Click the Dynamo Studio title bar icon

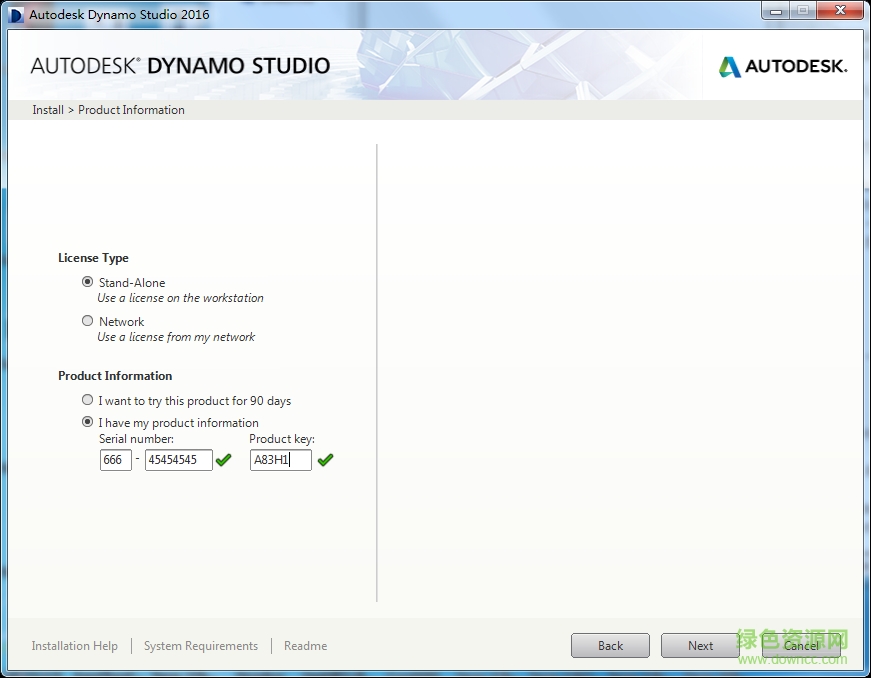tap(13, 13)
